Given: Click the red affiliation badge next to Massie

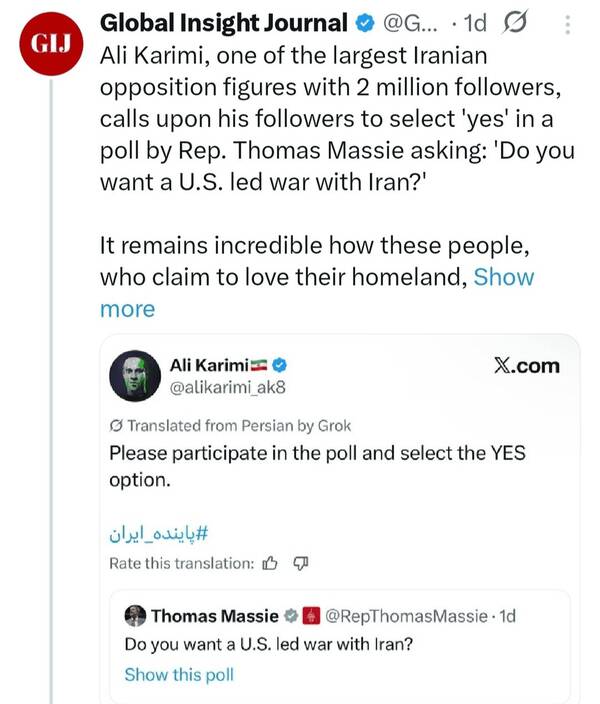Looking at the screenshot, I should point(310,615).
